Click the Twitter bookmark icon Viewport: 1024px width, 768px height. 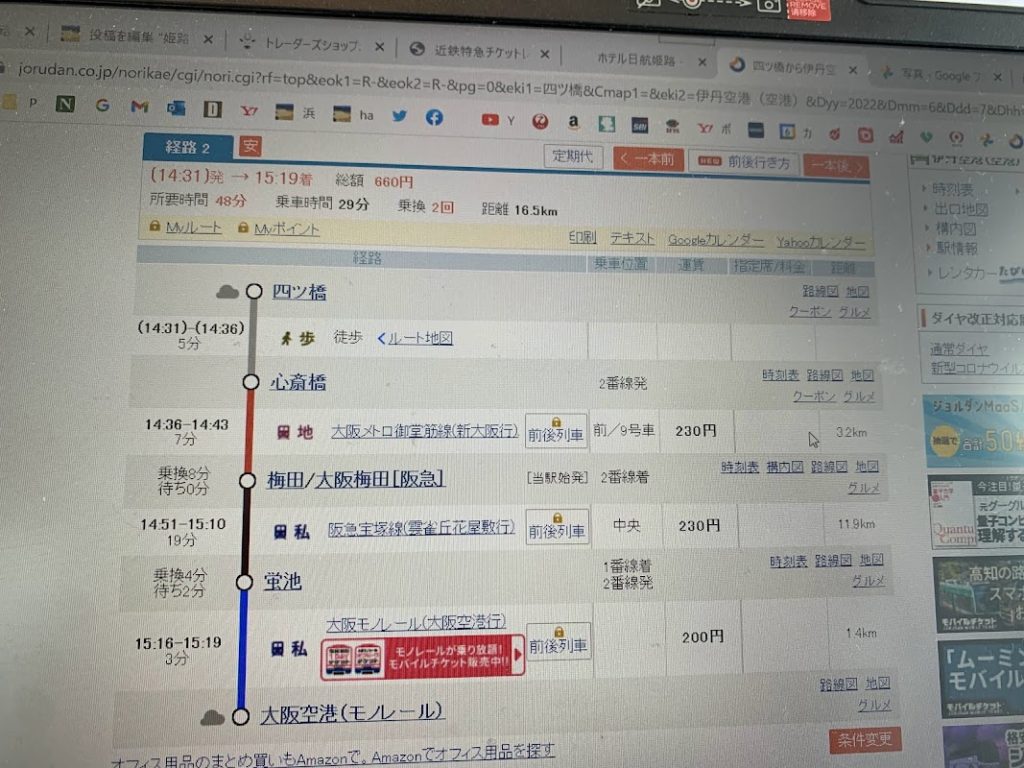(x=400, y=116)
